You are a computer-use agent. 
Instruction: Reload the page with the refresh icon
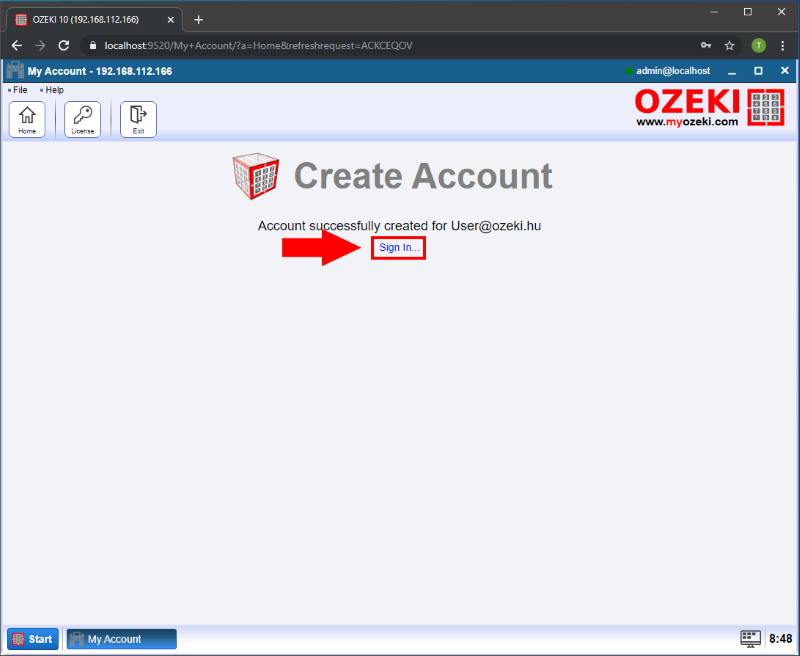pyautogui.click(x=64, y=46)
